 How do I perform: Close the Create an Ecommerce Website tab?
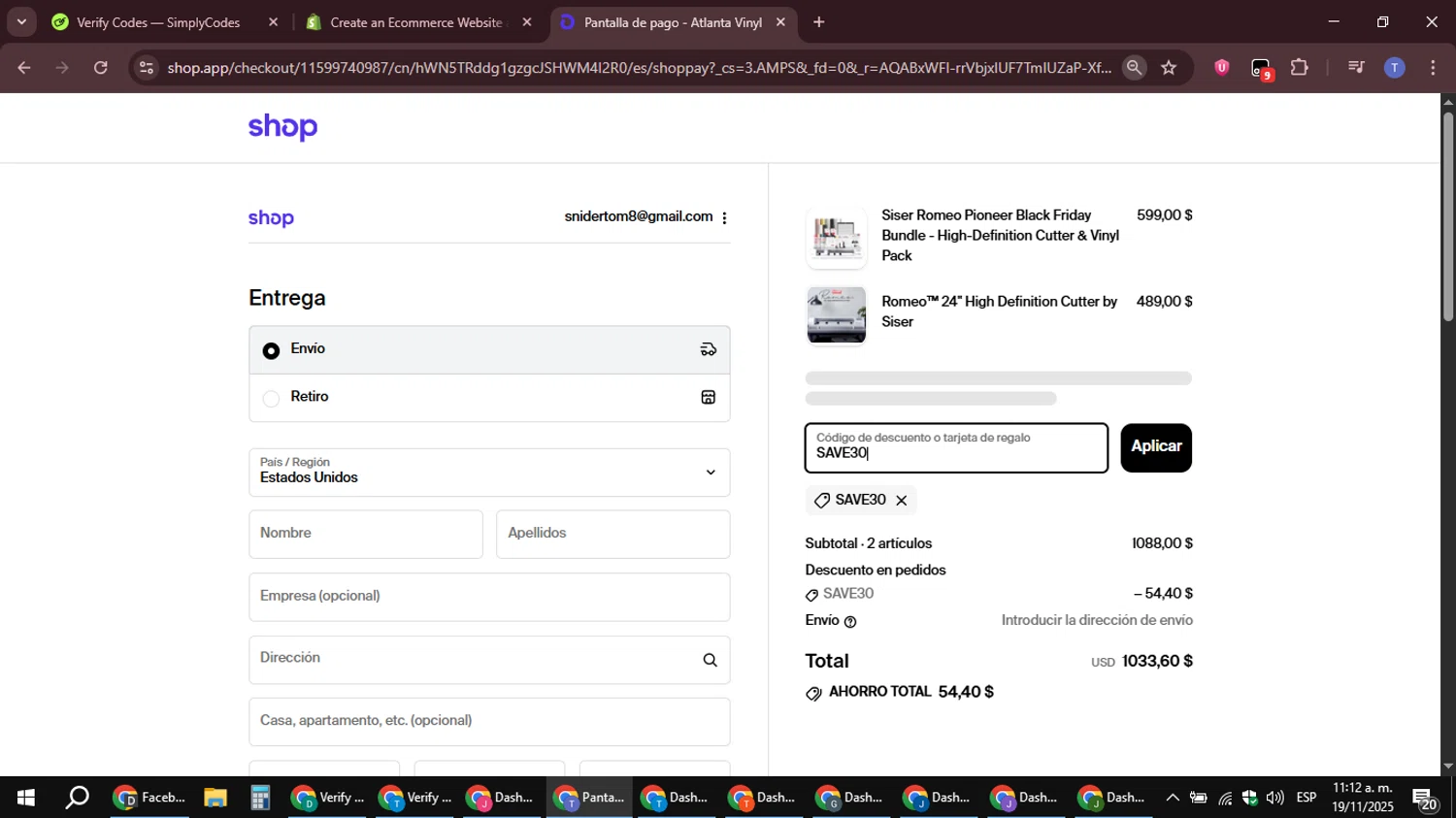click(527, 22)
